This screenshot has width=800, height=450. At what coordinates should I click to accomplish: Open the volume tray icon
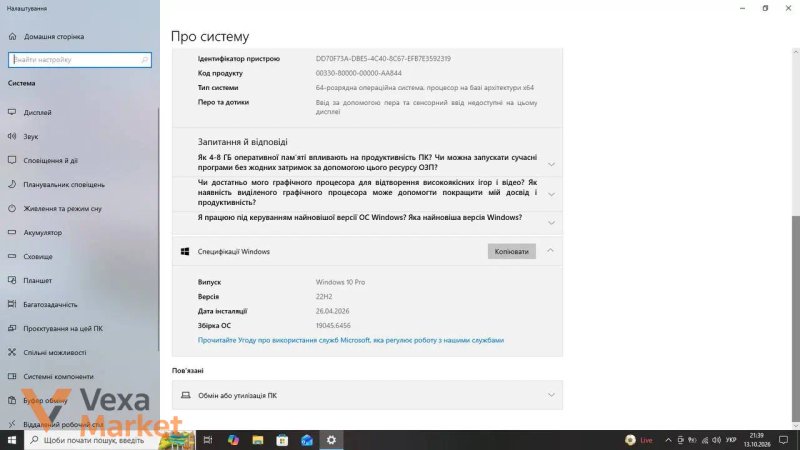(716, 440)
